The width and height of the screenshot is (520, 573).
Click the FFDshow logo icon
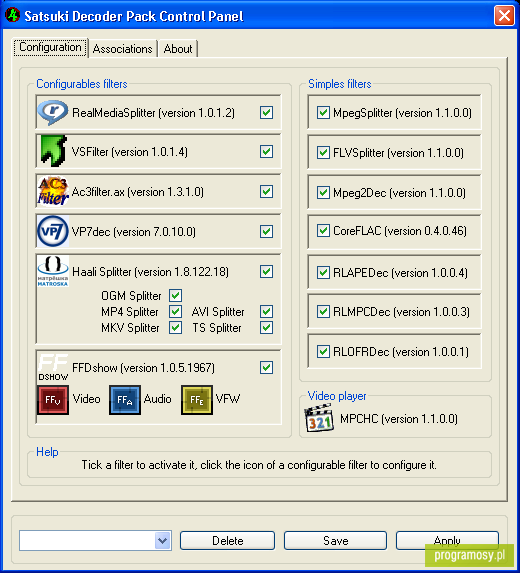tap(53, 367)
